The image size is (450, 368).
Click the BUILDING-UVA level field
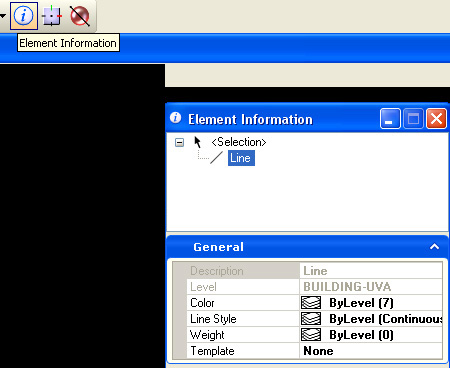click(371, 287)
